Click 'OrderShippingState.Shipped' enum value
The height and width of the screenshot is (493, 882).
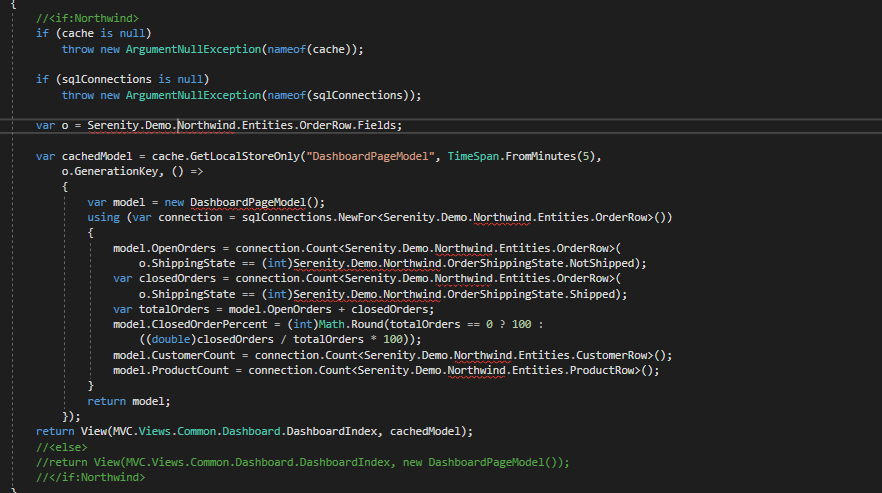tap(532, 294)
